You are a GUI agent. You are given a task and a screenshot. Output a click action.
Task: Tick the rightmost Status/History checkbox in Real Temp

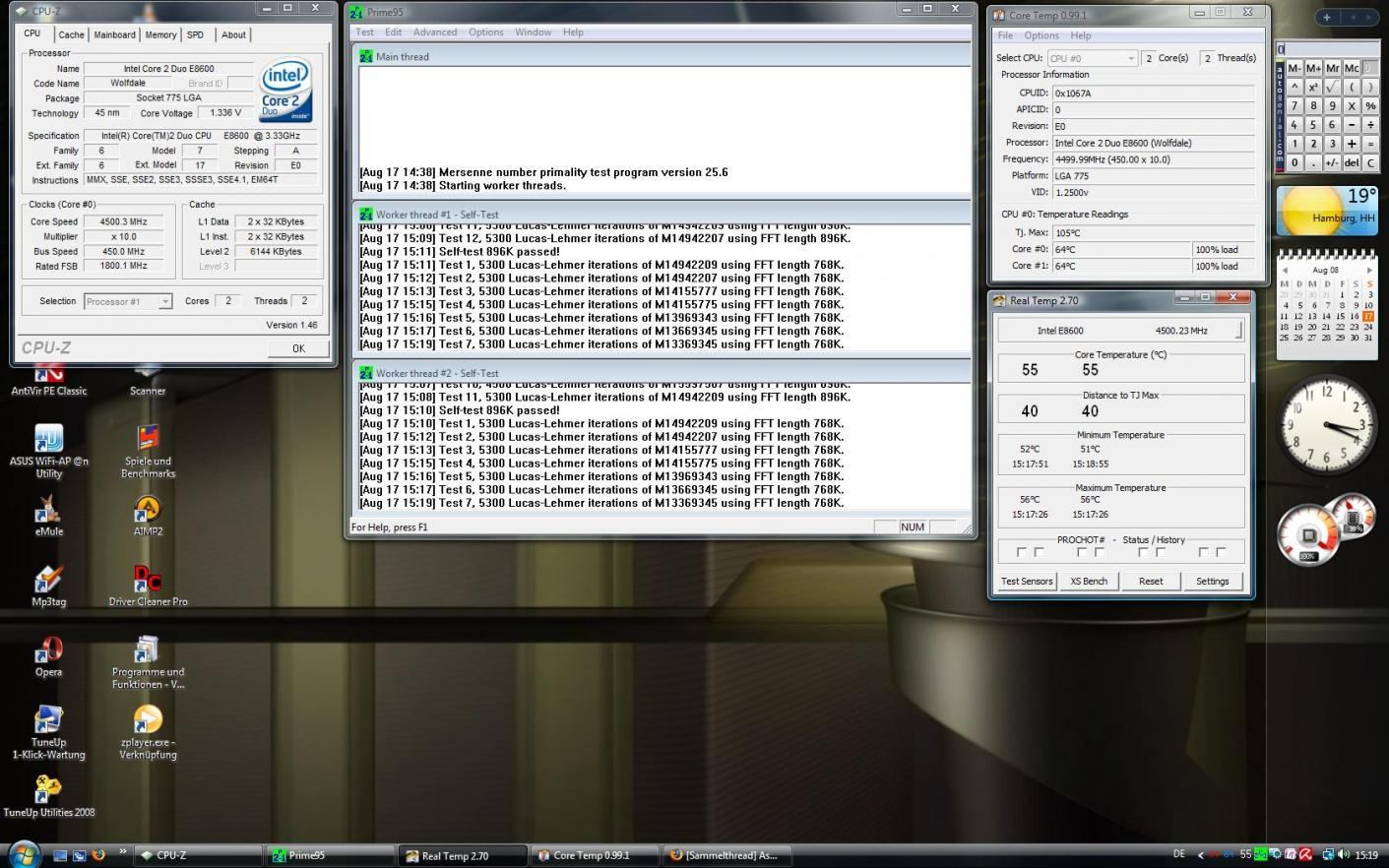(x=1221, y=552)
